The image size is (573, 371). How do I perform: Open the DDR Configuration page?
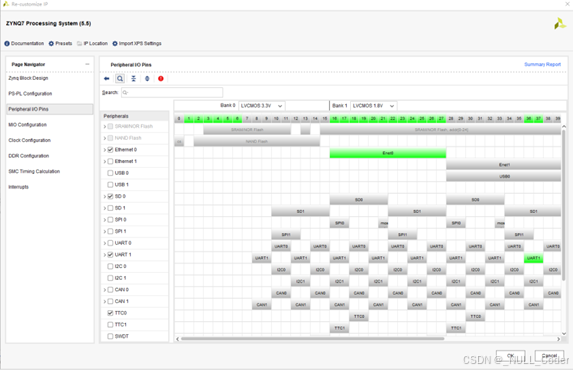pyautogui.click(x=29, y=156)
